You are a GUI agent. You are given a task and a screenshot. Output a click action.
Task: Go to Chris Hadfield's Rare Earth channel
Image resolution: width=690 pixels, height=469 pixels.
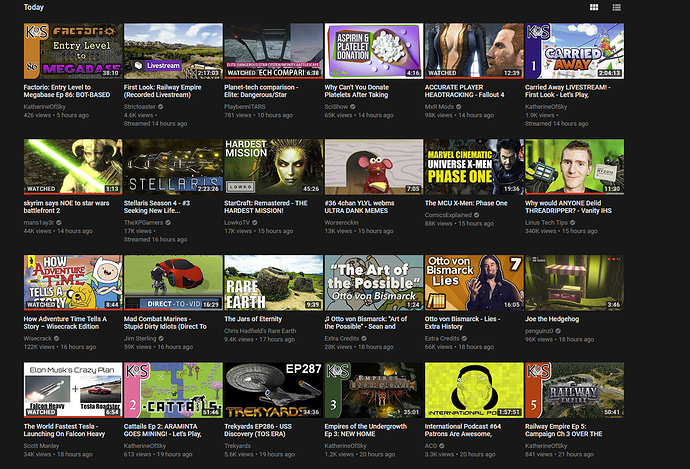tap(260, 331)
